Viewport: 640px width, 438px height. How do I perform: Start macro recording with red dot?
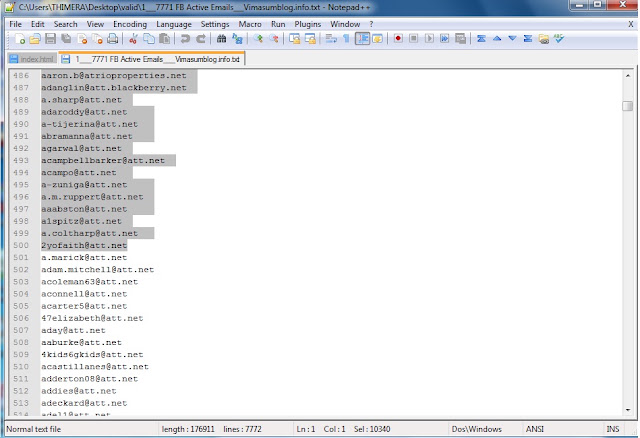pos(398,39)
